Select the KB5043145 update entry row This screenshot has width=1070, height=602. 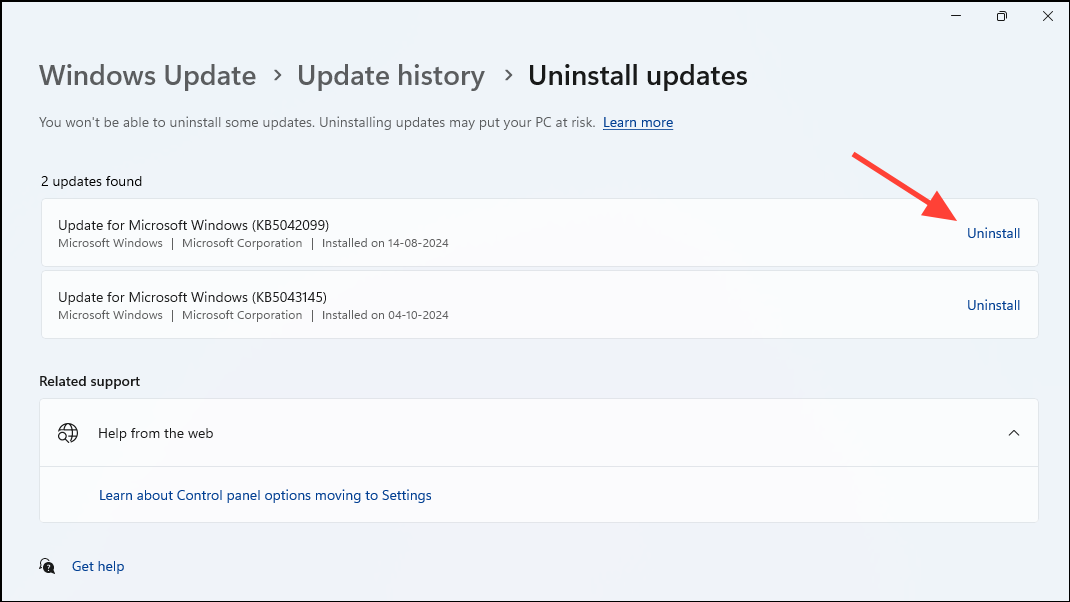pyautogui.click(x=400, y=304)
